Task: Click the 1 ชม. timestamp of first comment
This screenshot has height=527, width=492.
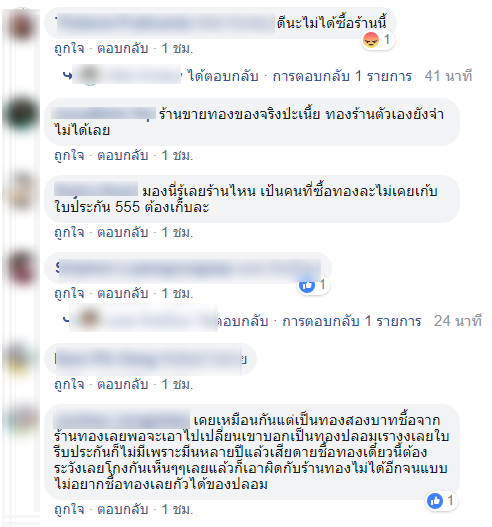Action: click(177, 49)
